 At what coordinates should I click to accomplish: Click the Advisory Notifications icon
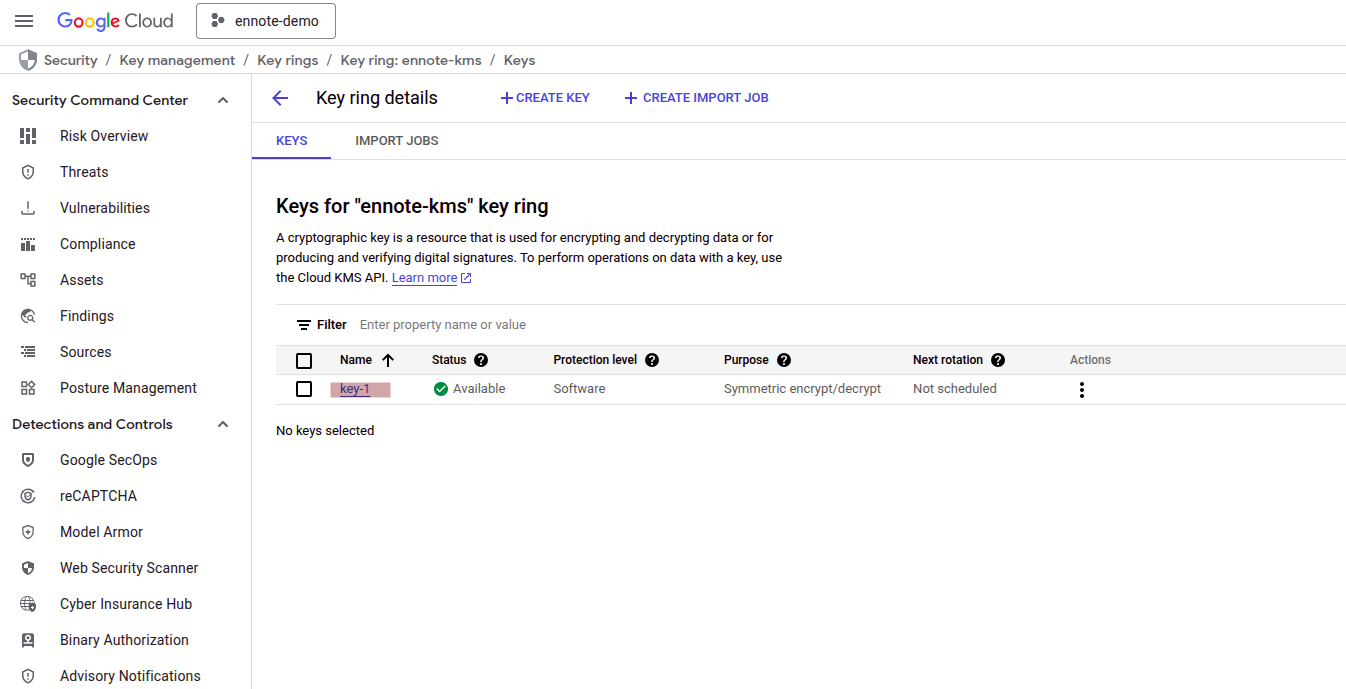point(28,676)
